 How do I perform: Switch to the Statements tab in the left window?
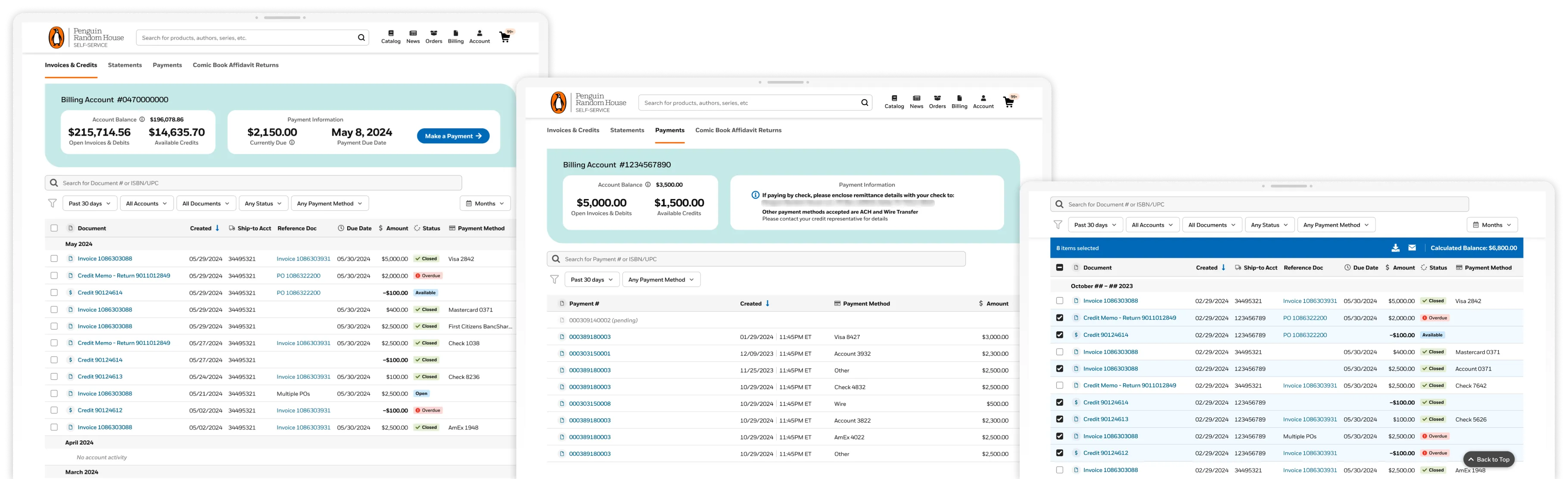[125, 65]
